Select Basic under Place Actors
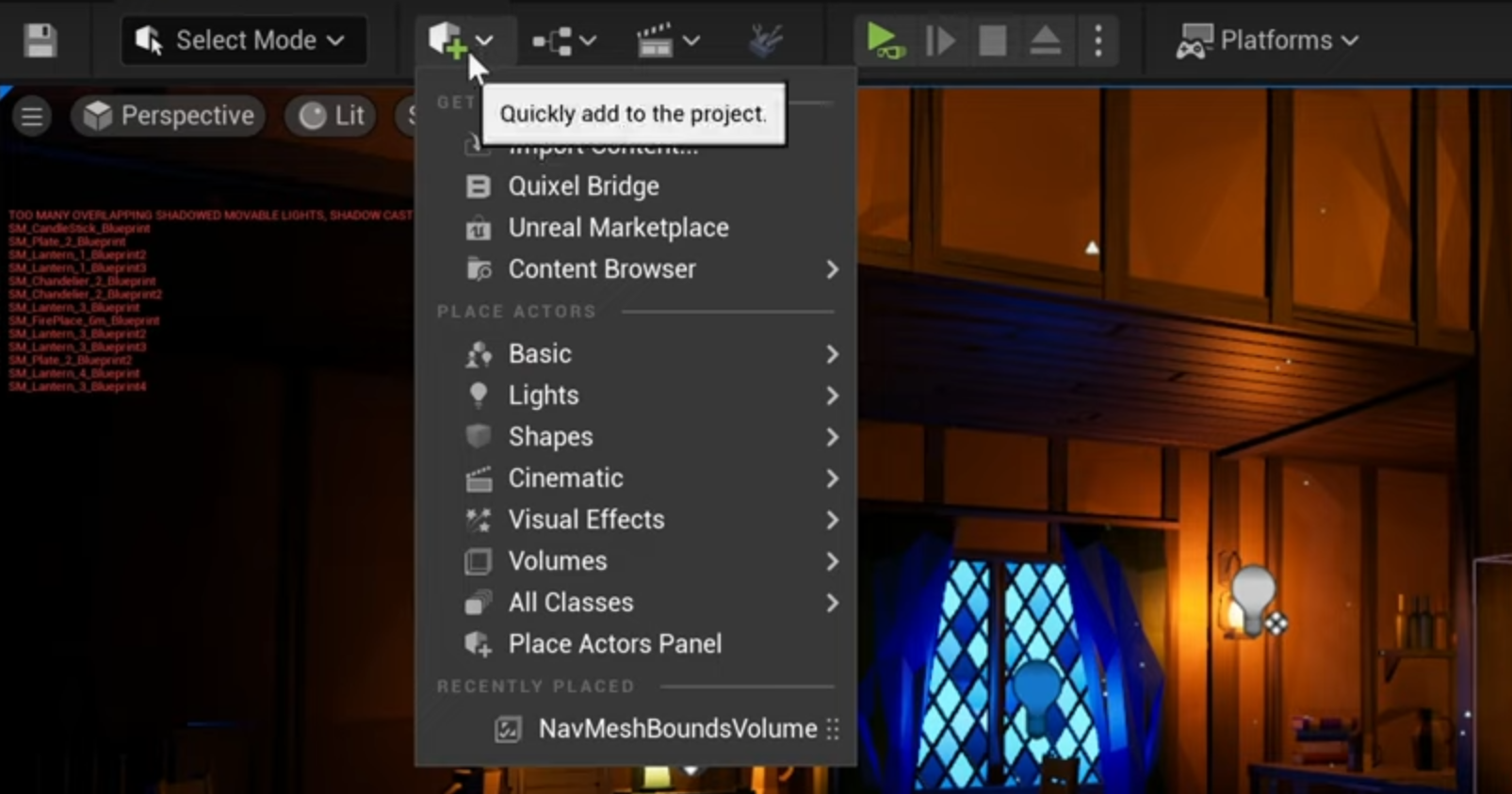The width and height of the screenshot is (1512, 794). (x=636, y=354)
